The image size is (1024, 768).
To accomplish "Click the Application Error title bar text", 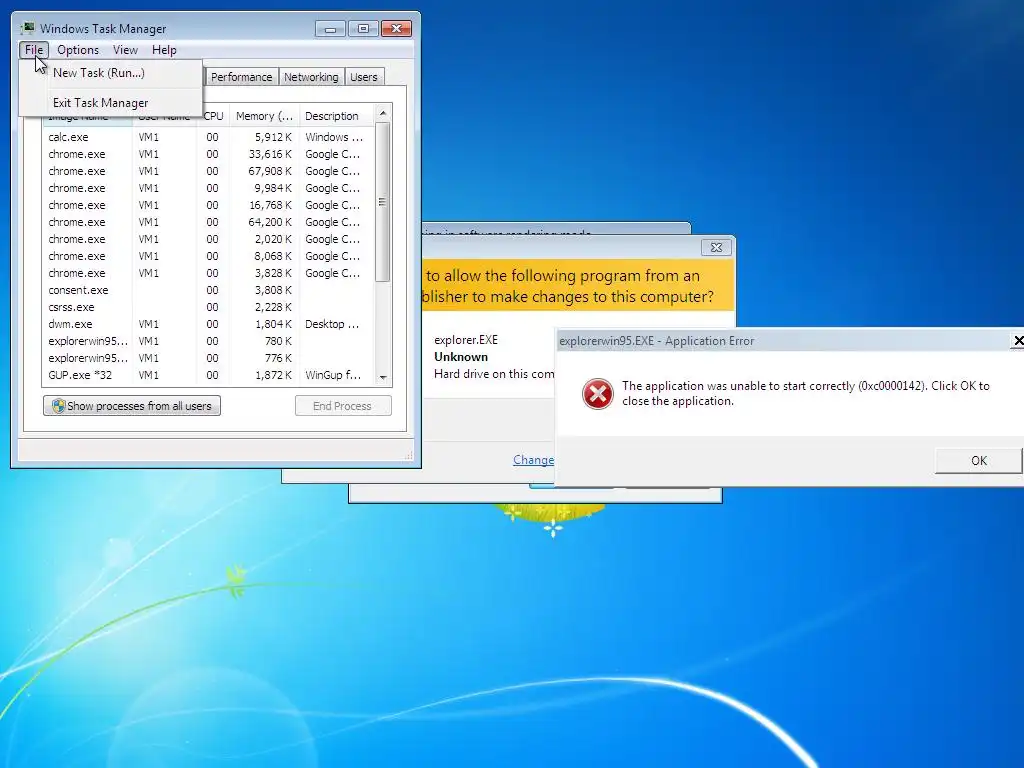I will click(x=656, y=341).
